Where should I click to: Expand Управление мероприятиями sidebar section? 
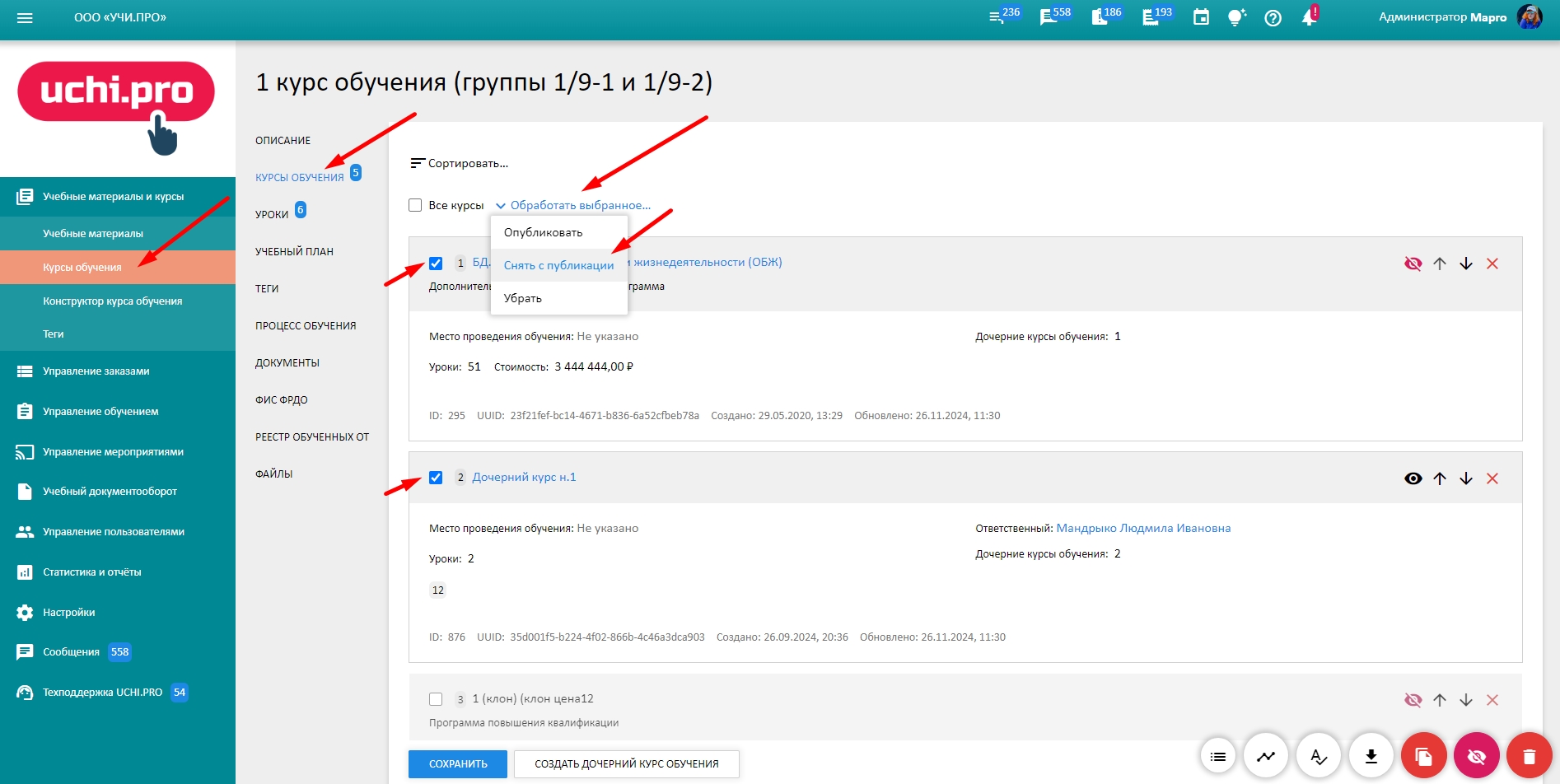[x=118, y=452]
